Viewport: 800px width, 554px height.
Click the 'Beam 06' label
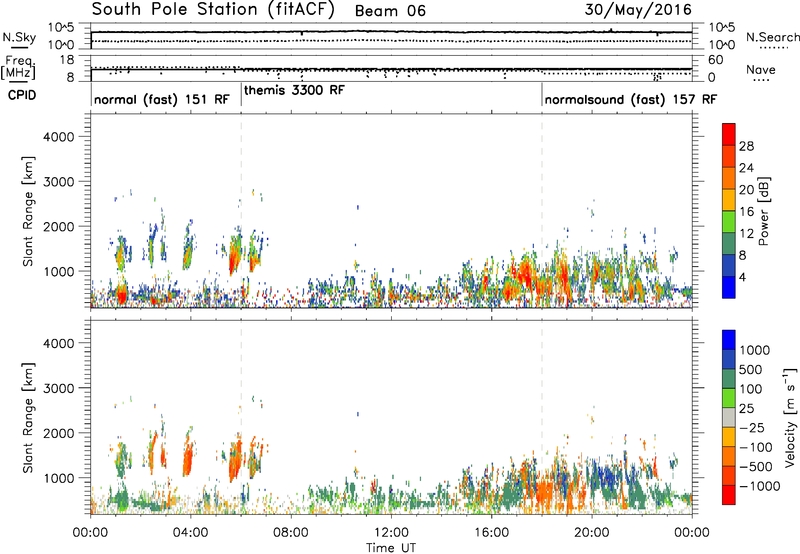tap(390, 11)
